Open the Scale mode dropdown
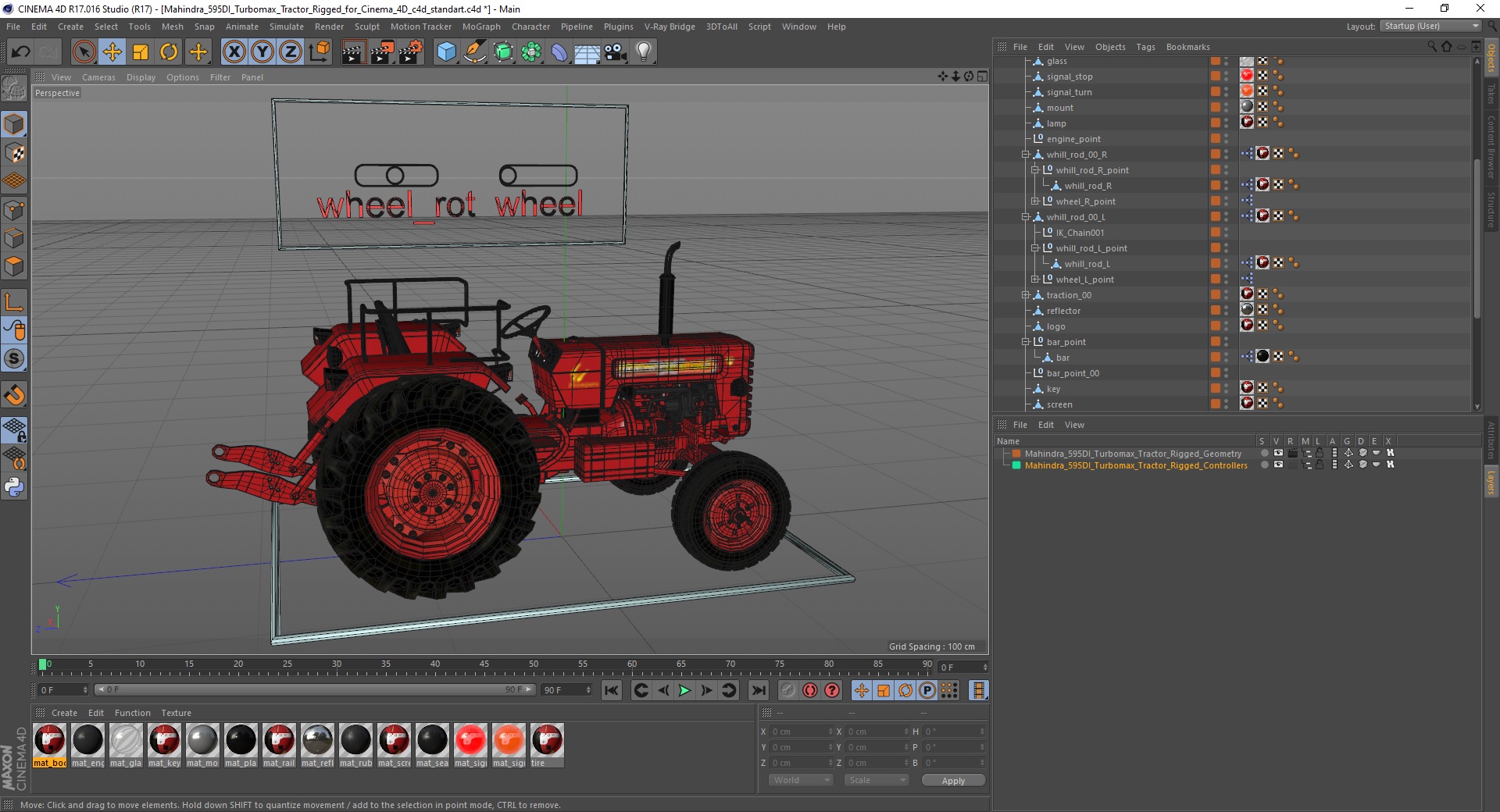 click(x=877, y=780)
